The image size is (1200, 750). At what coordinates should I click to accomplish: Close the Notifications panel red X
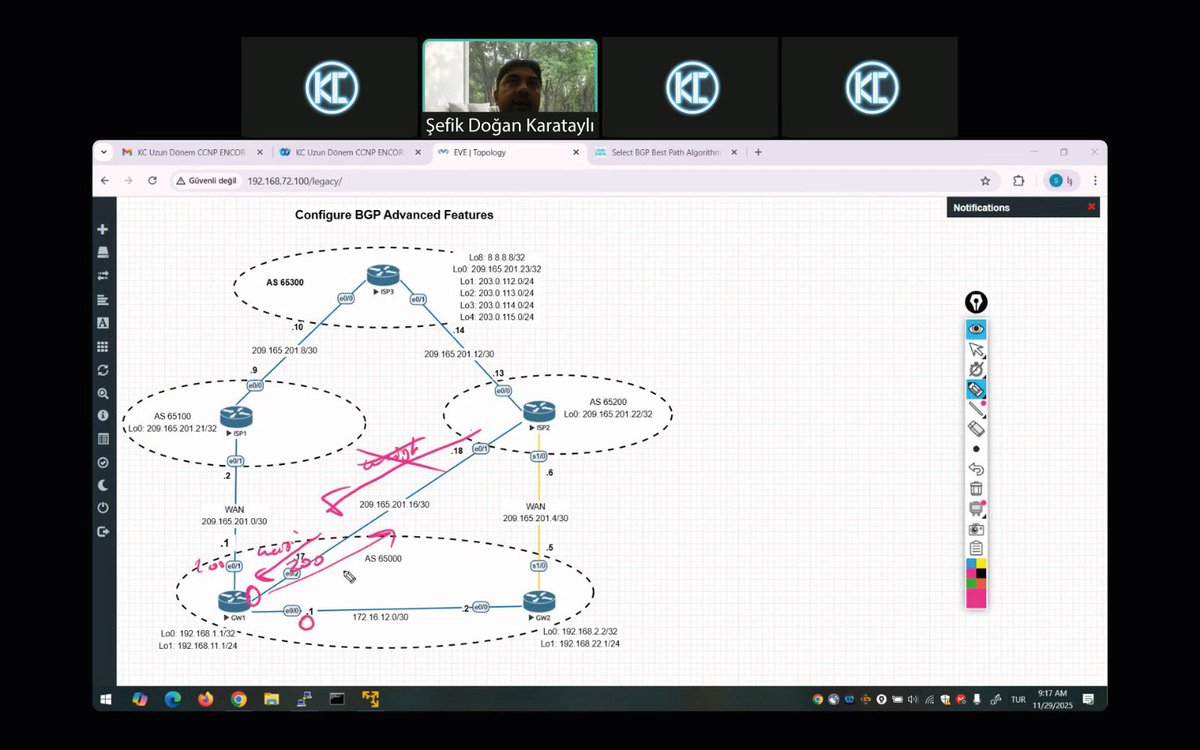[x=1091, y=207]
